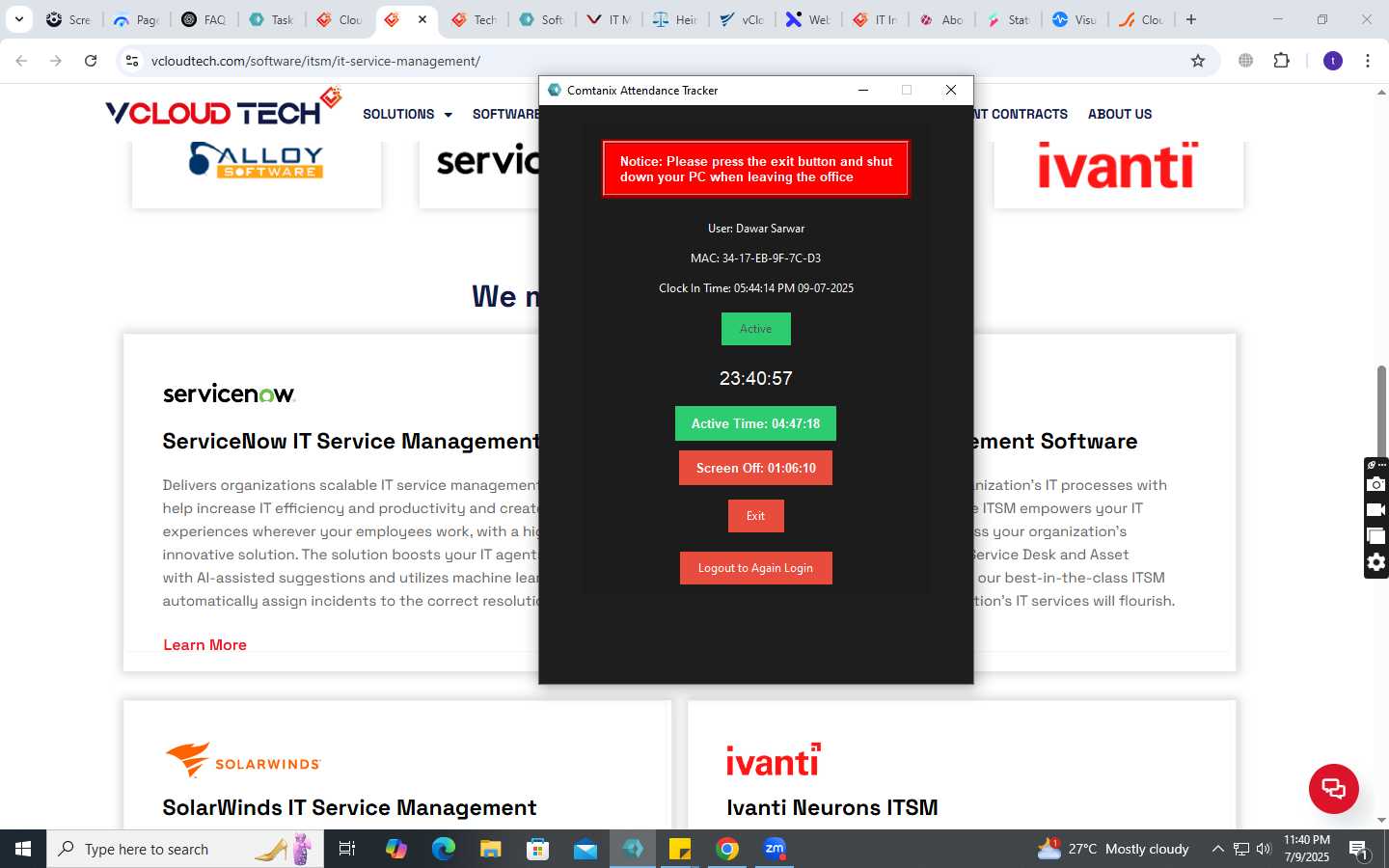Minimize the Comtanix Attendance Tracker window

[863, 90]
